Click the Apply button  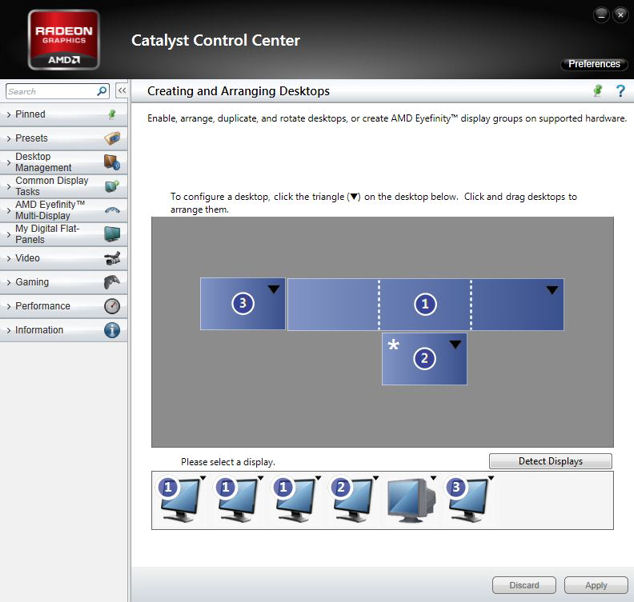click(596, 585)
